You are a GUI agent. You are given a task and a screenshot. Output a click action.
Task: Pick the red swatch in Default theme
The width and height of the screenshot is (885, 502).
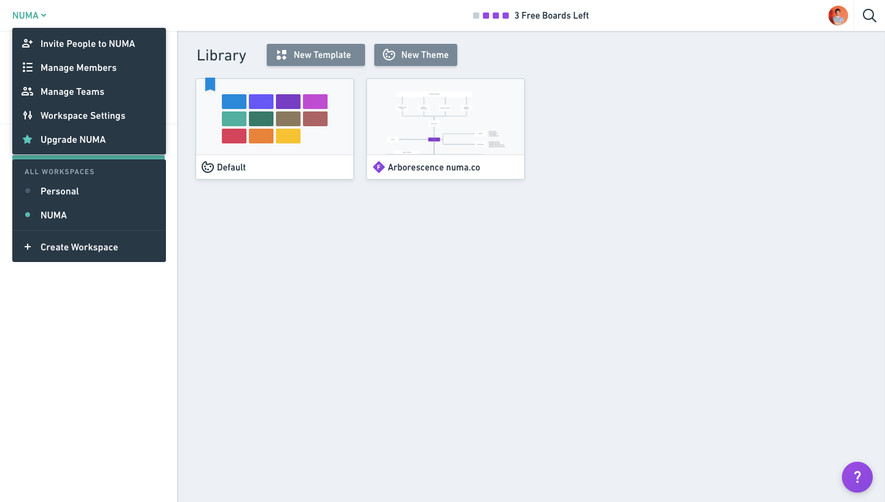pyautogui.click(x=234, y=136)
